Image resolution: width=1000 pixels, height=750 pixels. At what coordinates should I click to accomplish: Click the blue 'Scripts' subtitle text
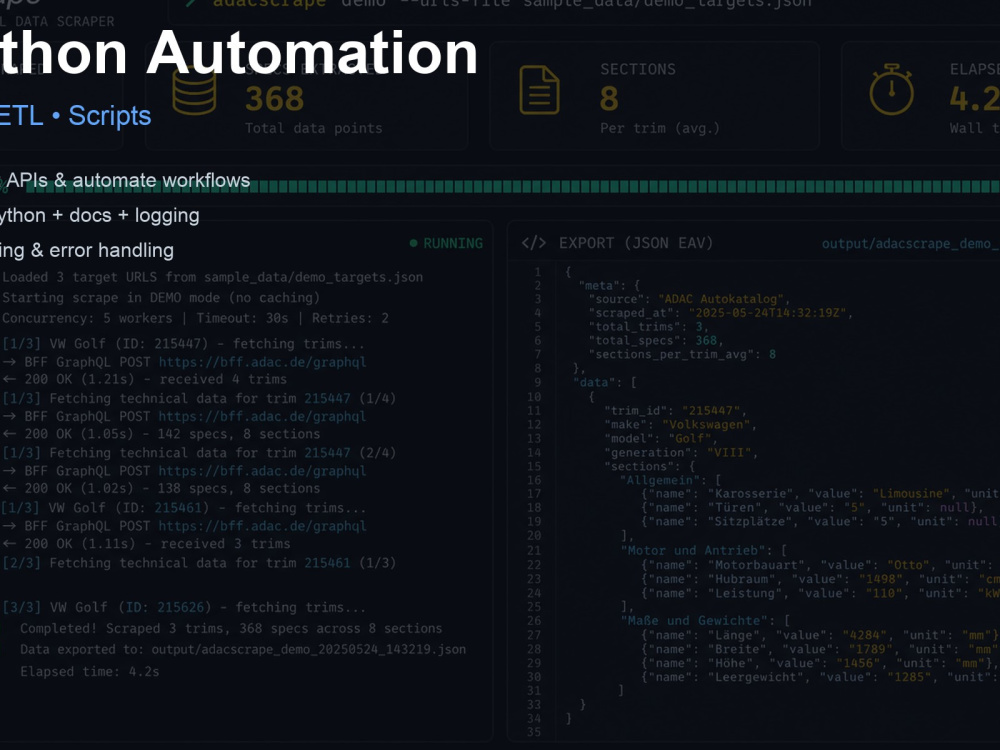pyautogui.click(x=110, y=115)
